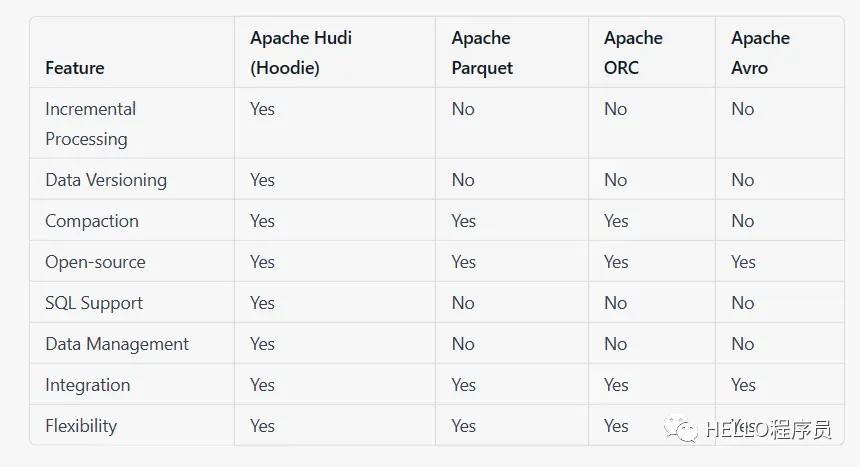
Task: Click the Compaction row label
Action: [92, 221]
